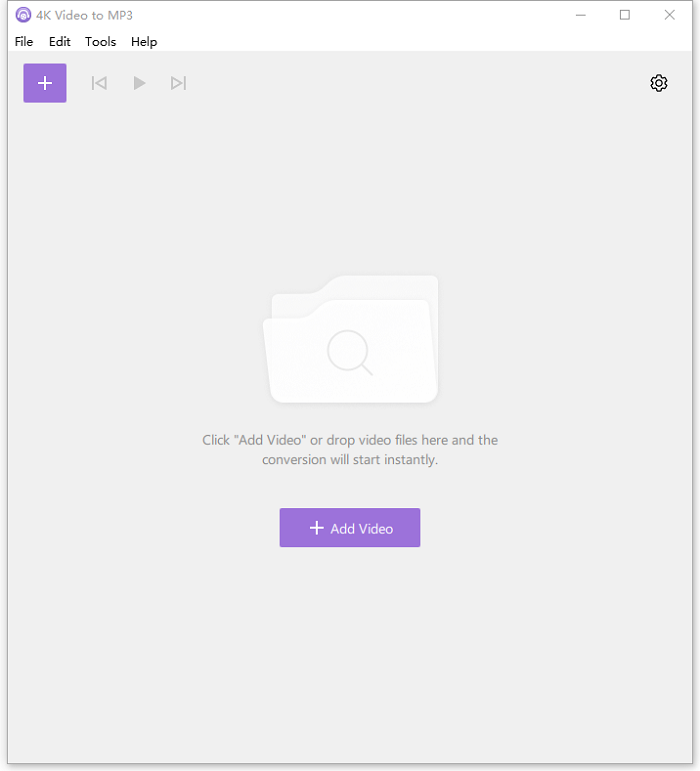700x771 pixels.
Task: Close the 4K Video to MP3 window
Action: (670, 15)
